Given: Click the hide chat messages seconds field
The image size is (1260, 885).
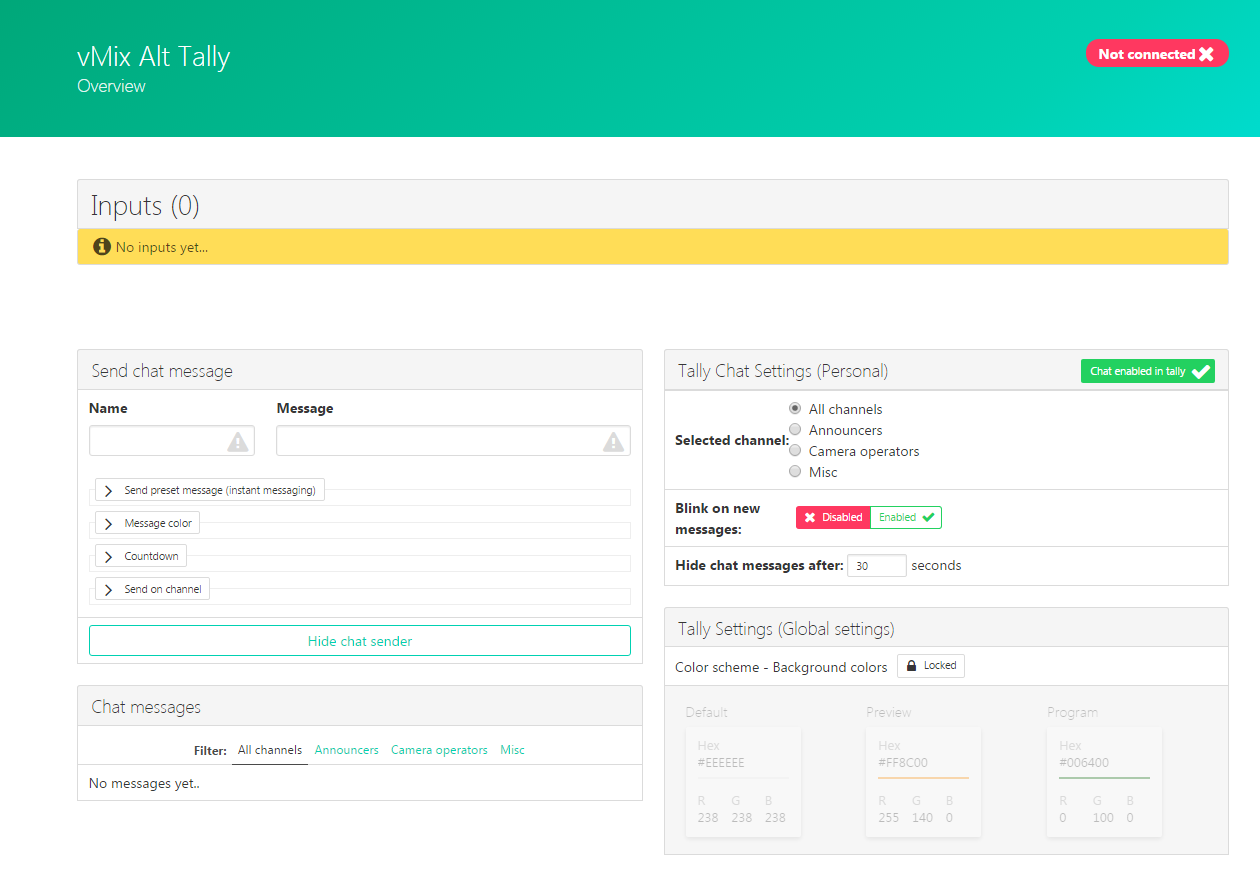Looking at the screenshot, I should [877, 566].
